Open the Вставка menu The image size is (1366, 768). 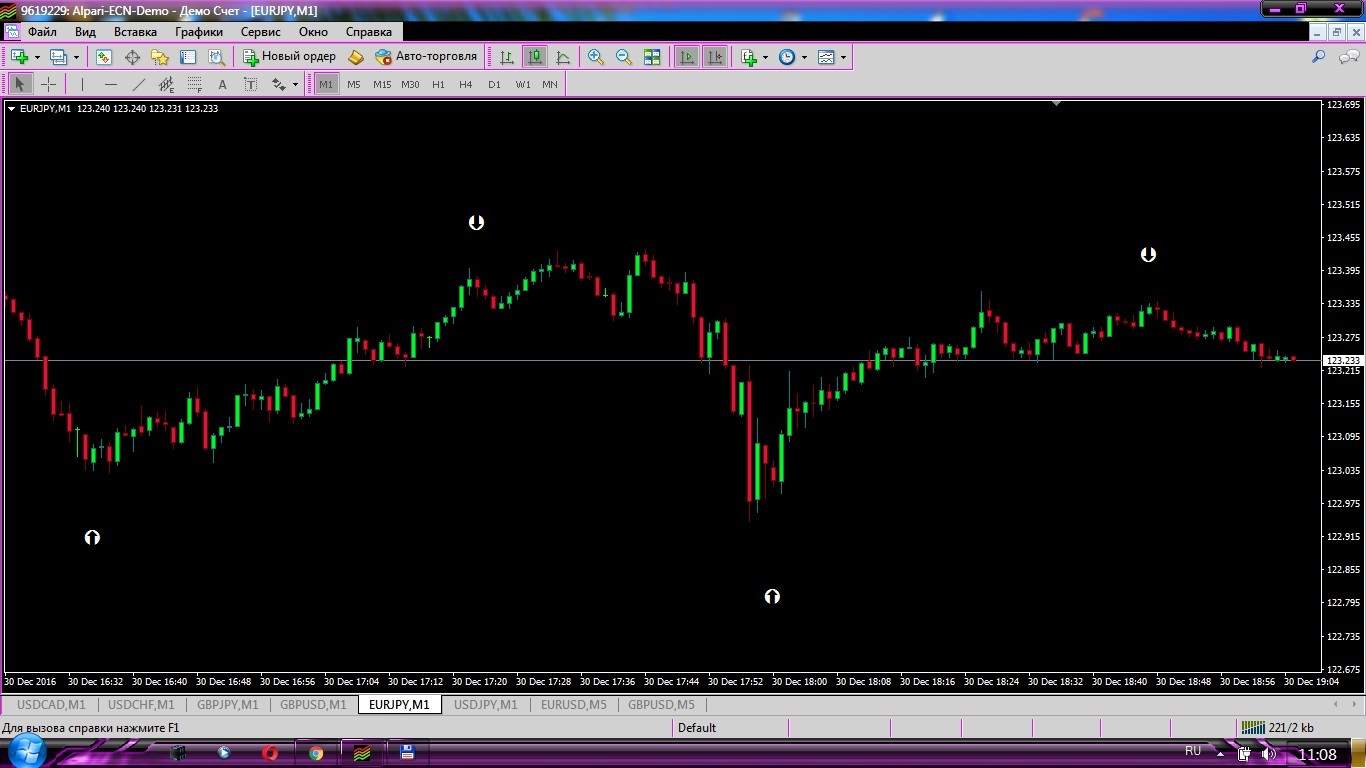click(135, 32)
